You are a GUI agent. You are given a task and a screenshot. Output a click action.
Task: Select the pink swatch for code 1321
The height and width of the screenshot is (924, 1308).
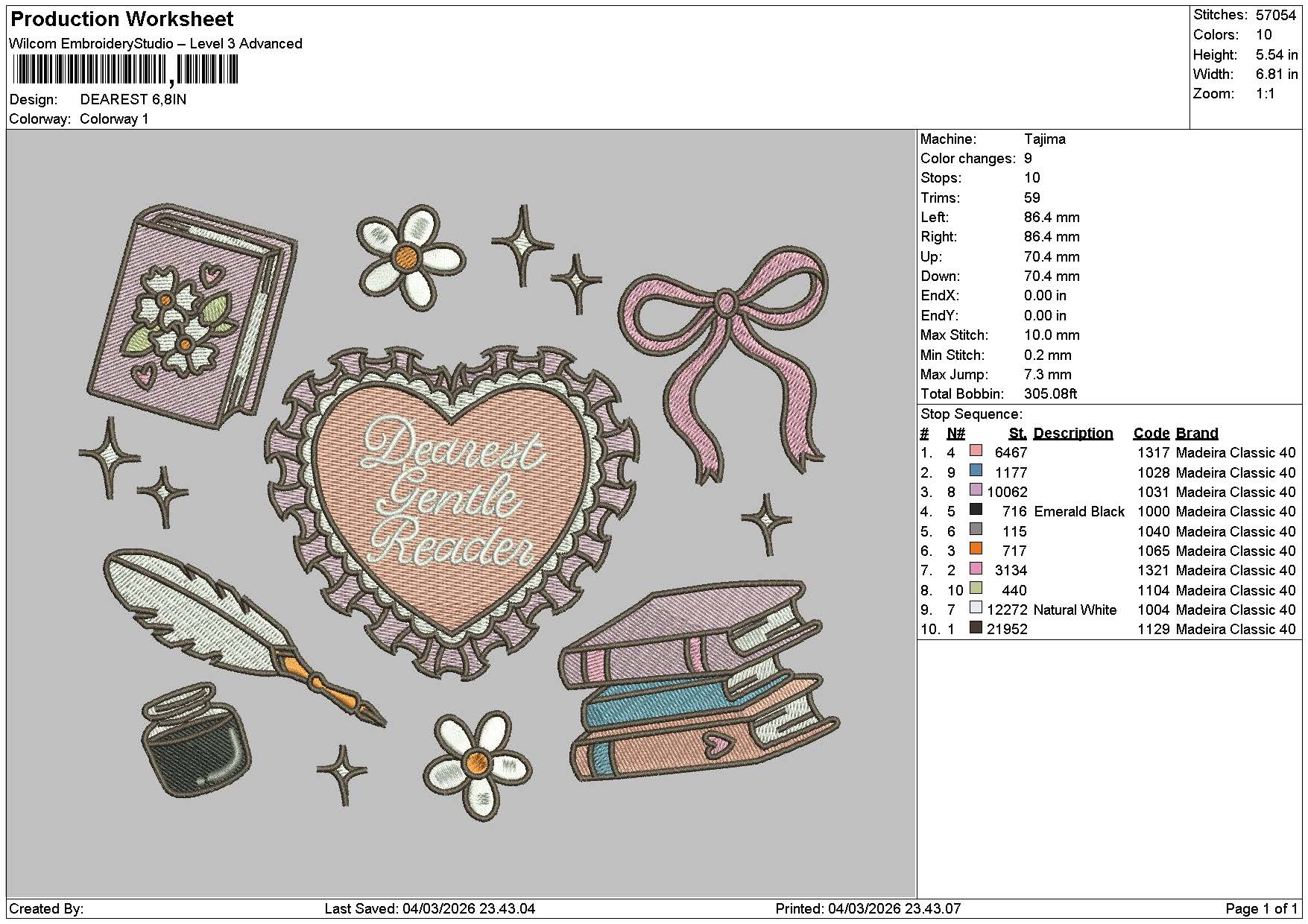point(976,569)
